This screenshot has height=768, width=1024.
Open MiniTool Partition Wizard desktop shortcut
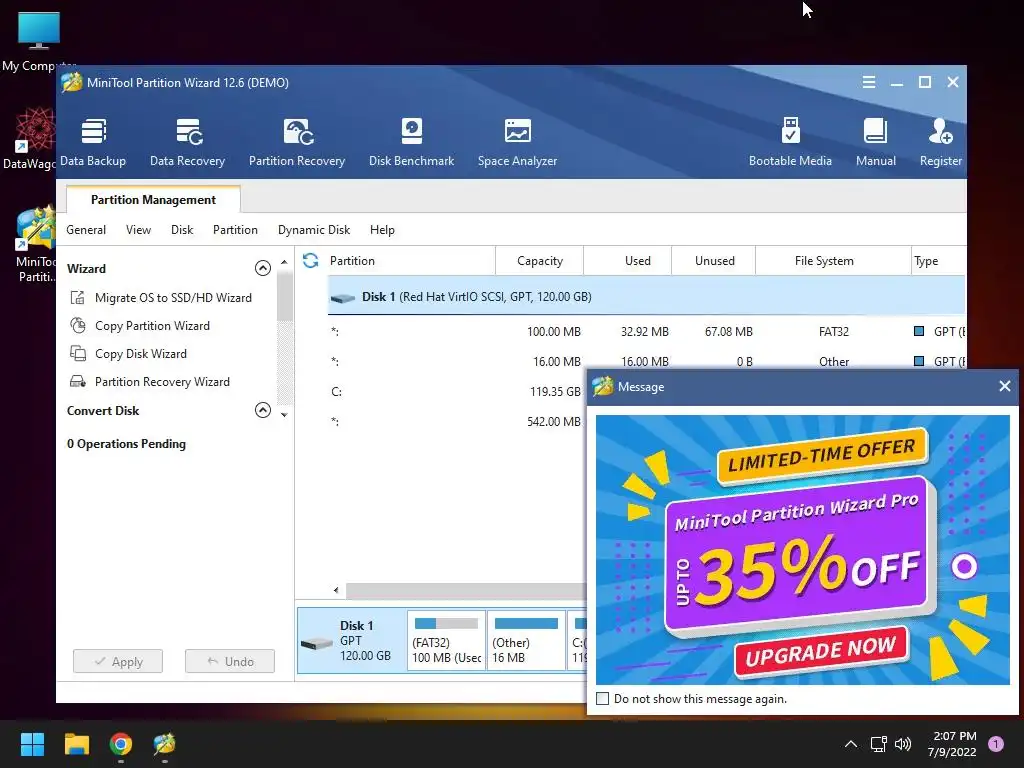(35, 245)
